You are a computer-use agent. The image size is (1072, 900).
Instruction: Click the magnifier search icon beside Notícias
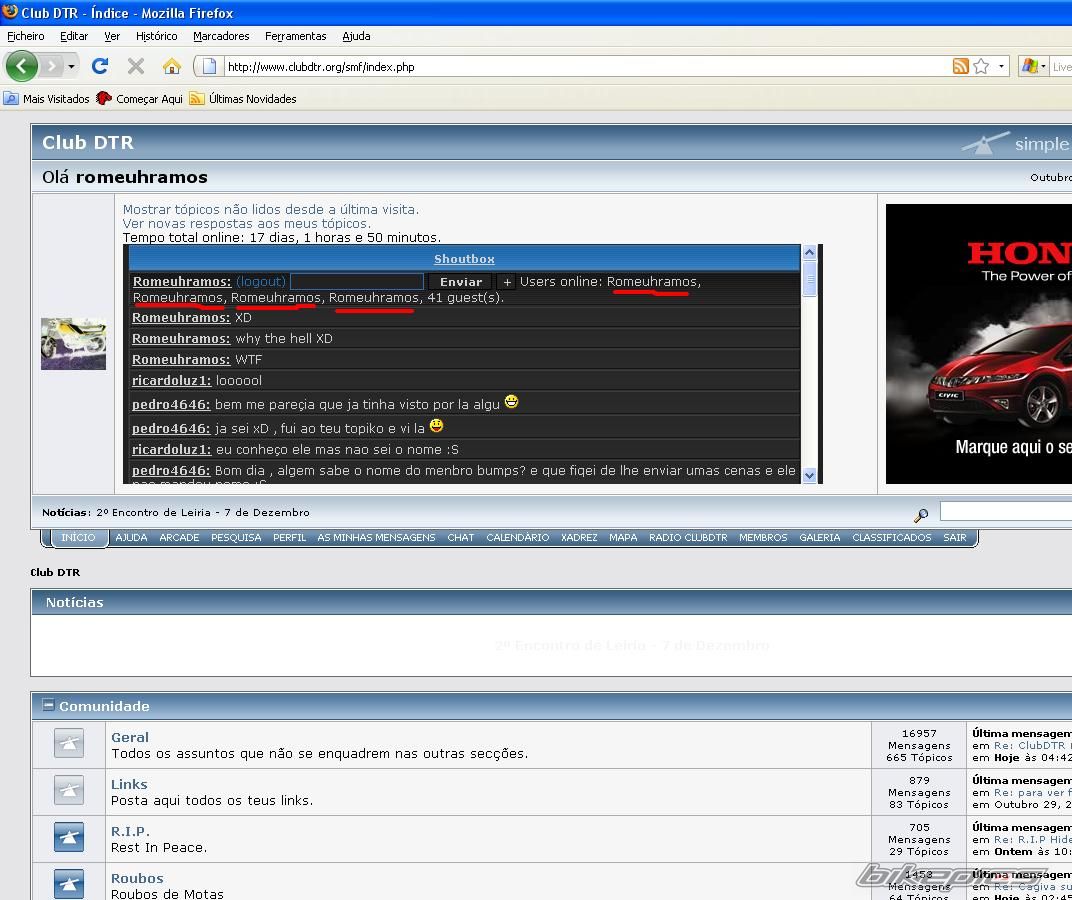pos(921,515)
